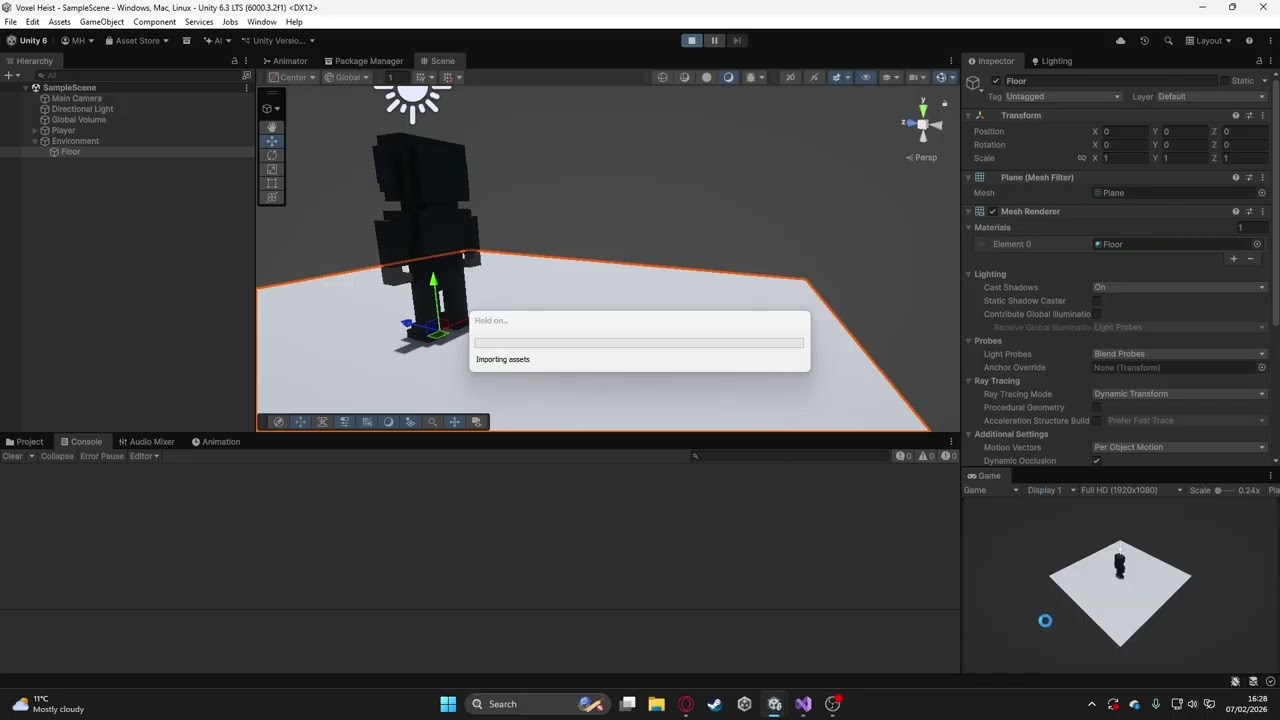
Task: Click the Pause play-mode button
Action: pyautogui.click(x=714, y=41)
